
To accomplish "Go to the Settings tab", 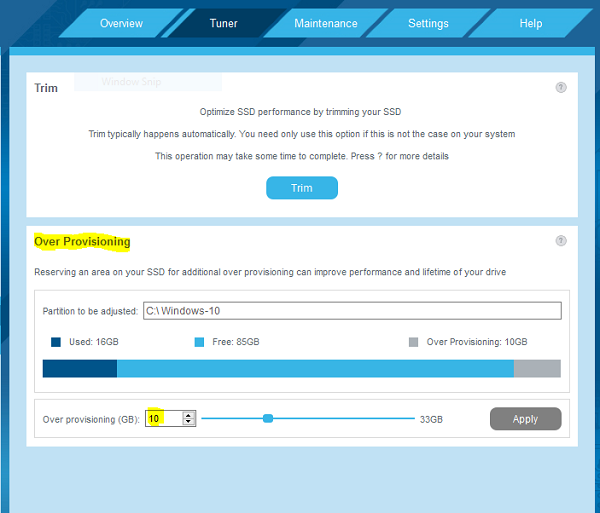I will [x=428, y=23].
